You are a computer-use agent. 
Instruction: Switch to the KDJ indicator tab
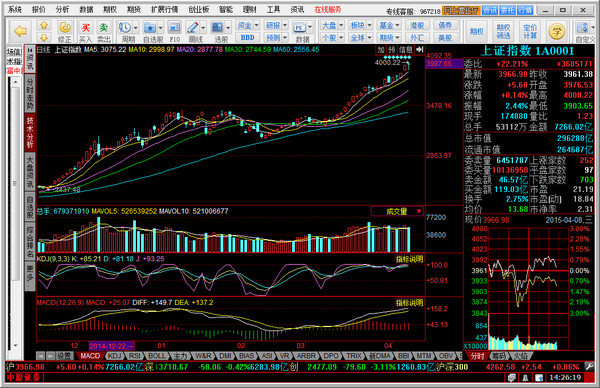coord(114,356)
